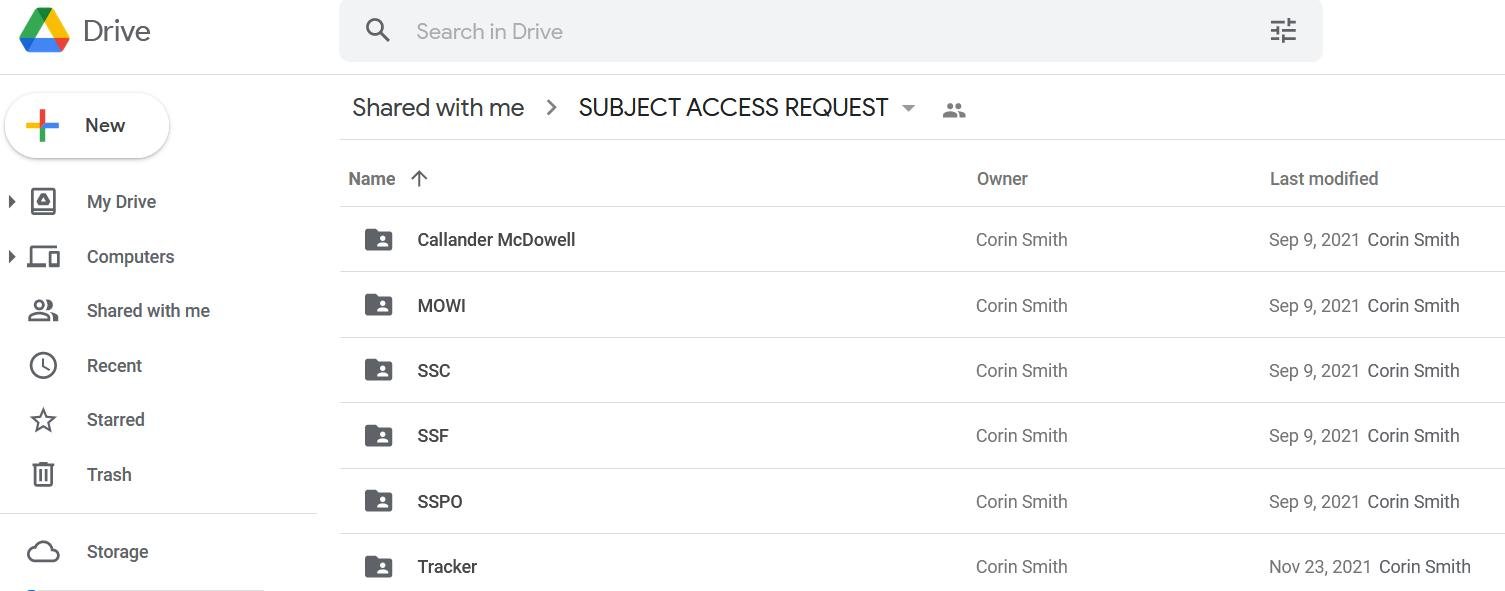Navigate to Shared with me breadcrumb

click(x=438, y=107)
